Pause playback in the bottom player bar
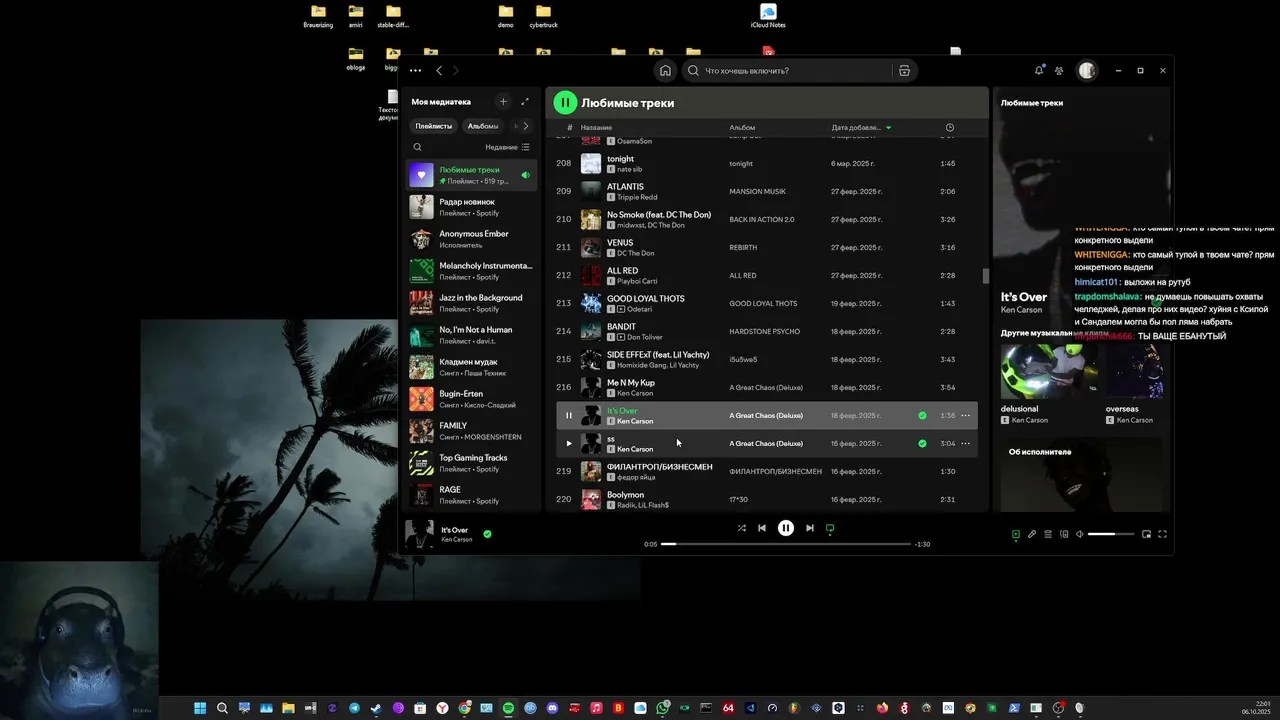This screenshot has height=720, width=1280. pos(786,528)
